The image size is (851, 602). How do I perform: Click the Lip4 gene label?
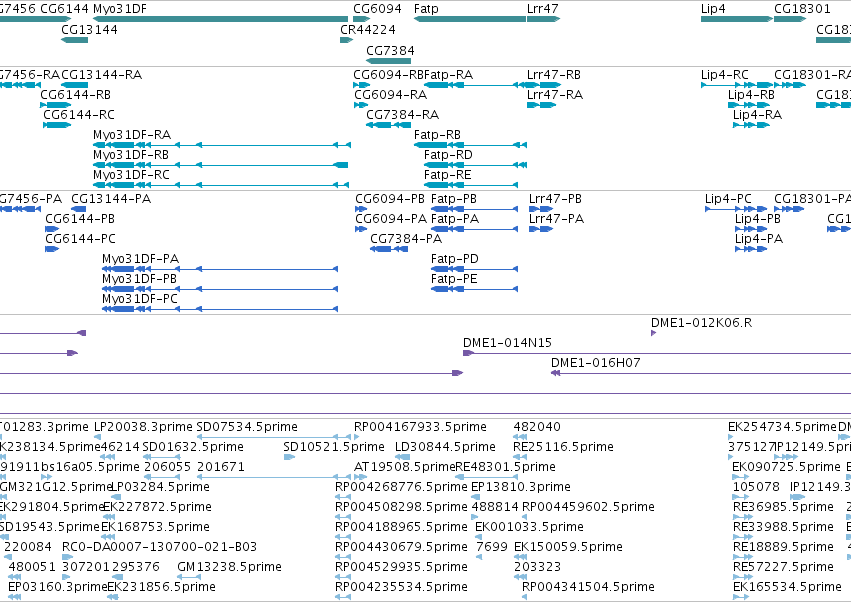tap(713, 9)
